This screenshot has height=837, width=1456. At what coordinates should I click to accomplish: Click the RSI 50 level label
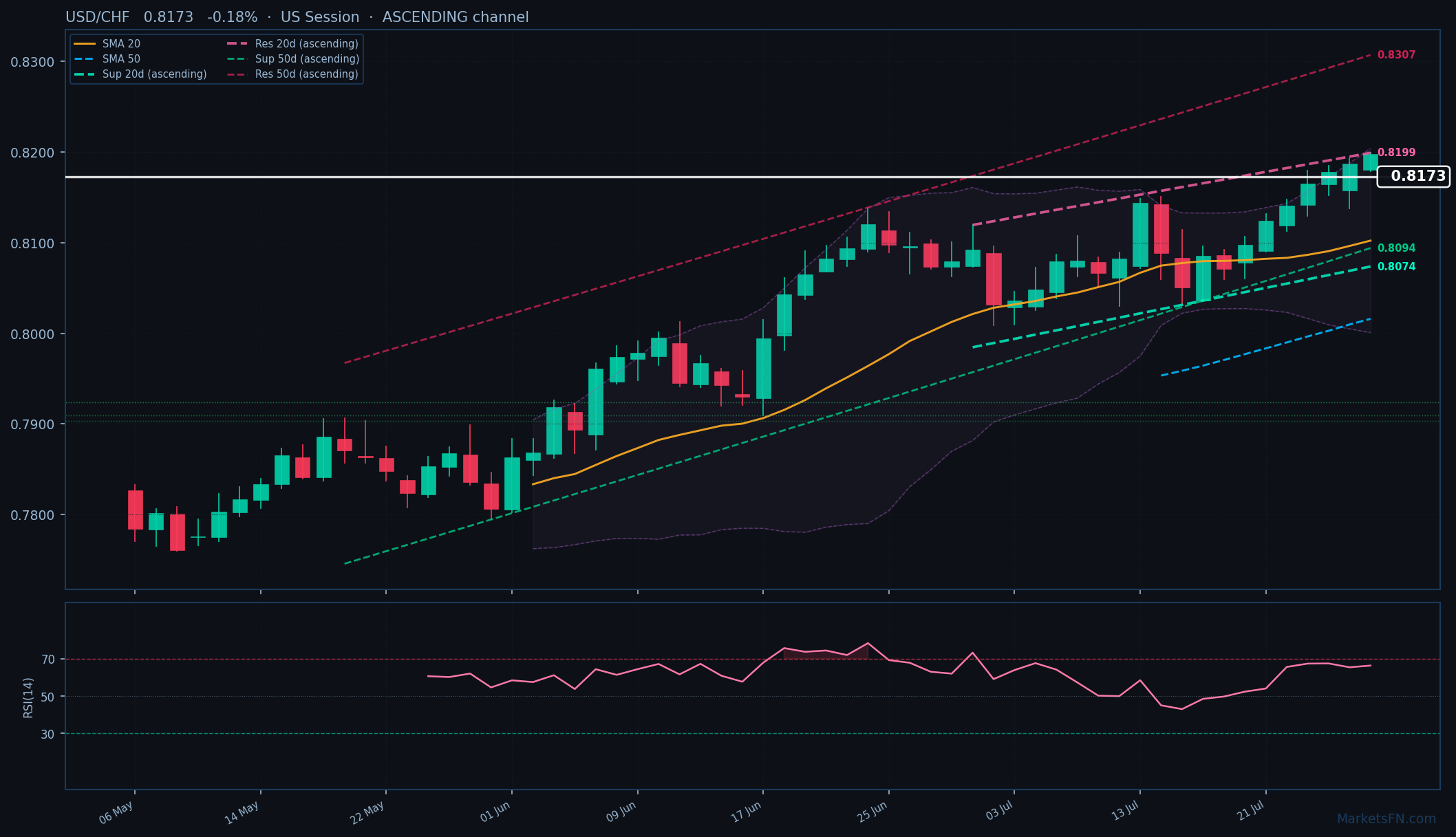(x=48, y=697)
